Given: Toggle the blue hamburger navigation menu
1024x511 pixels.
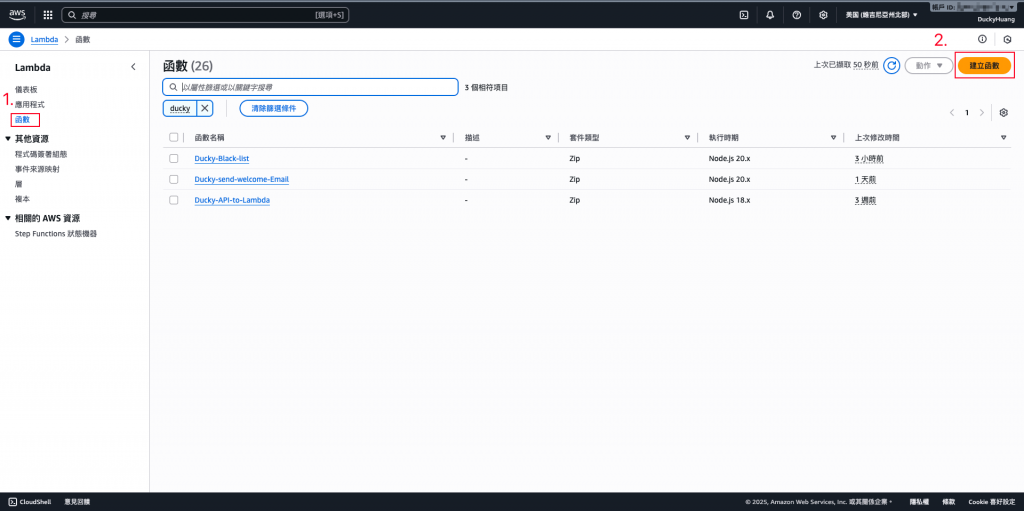Looking at the screenshot, I should click(x=16, y=39).
